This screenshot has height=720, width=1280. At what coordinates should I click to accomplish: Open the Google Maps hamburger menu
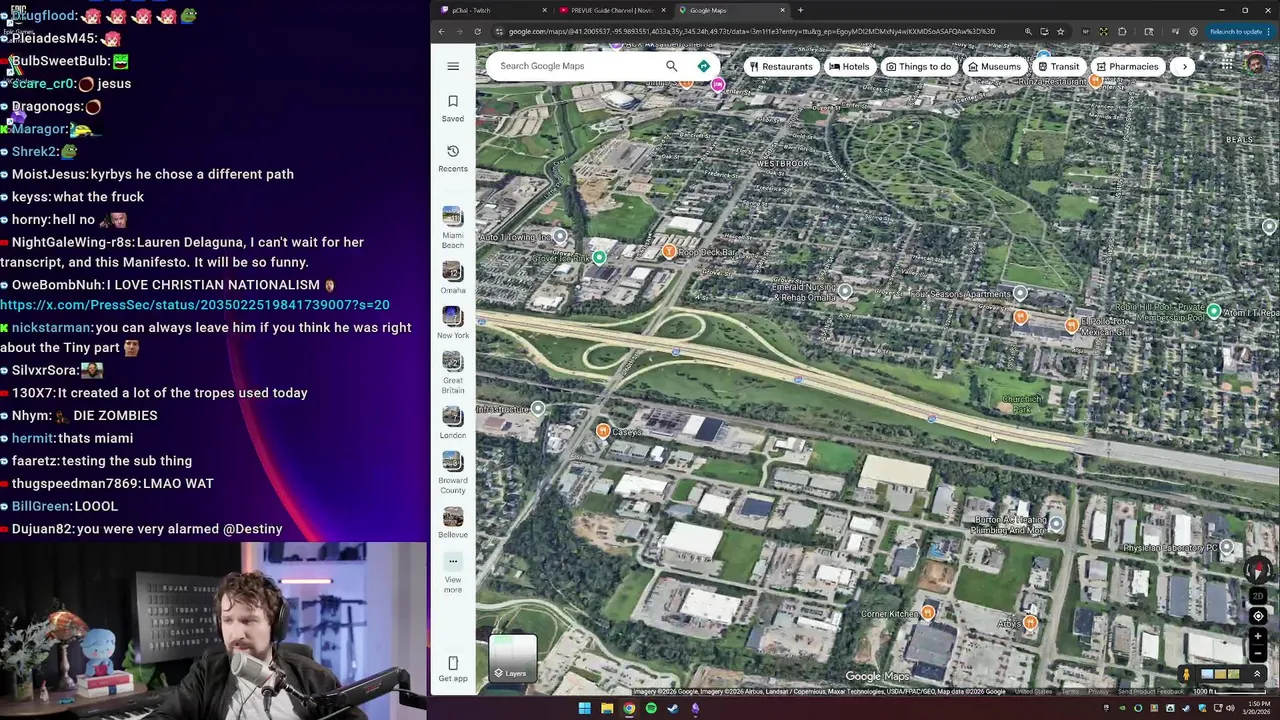453,66
